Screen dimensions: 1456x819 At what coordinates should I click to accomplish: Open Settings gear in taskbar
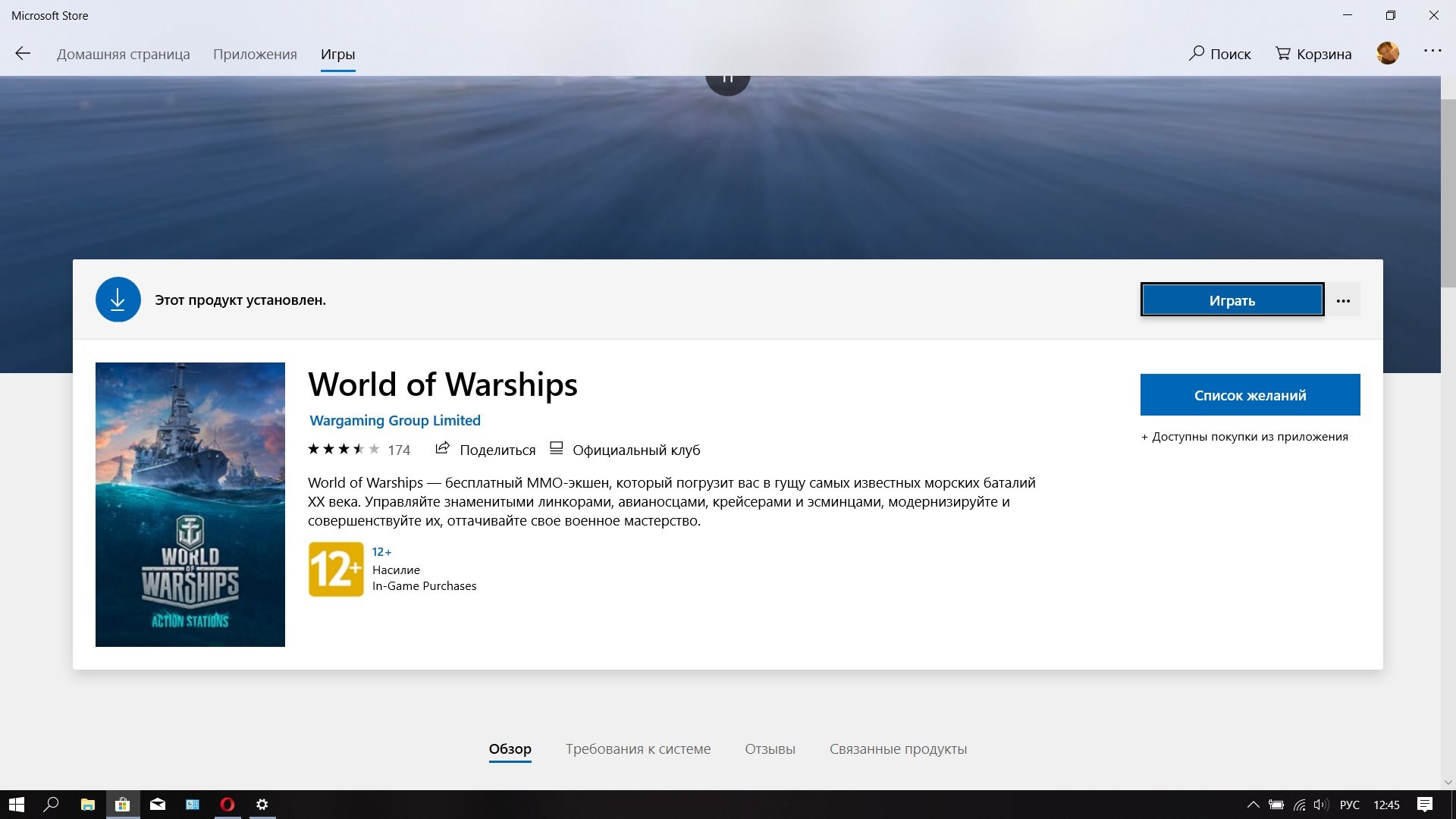[x=262, y=805]
